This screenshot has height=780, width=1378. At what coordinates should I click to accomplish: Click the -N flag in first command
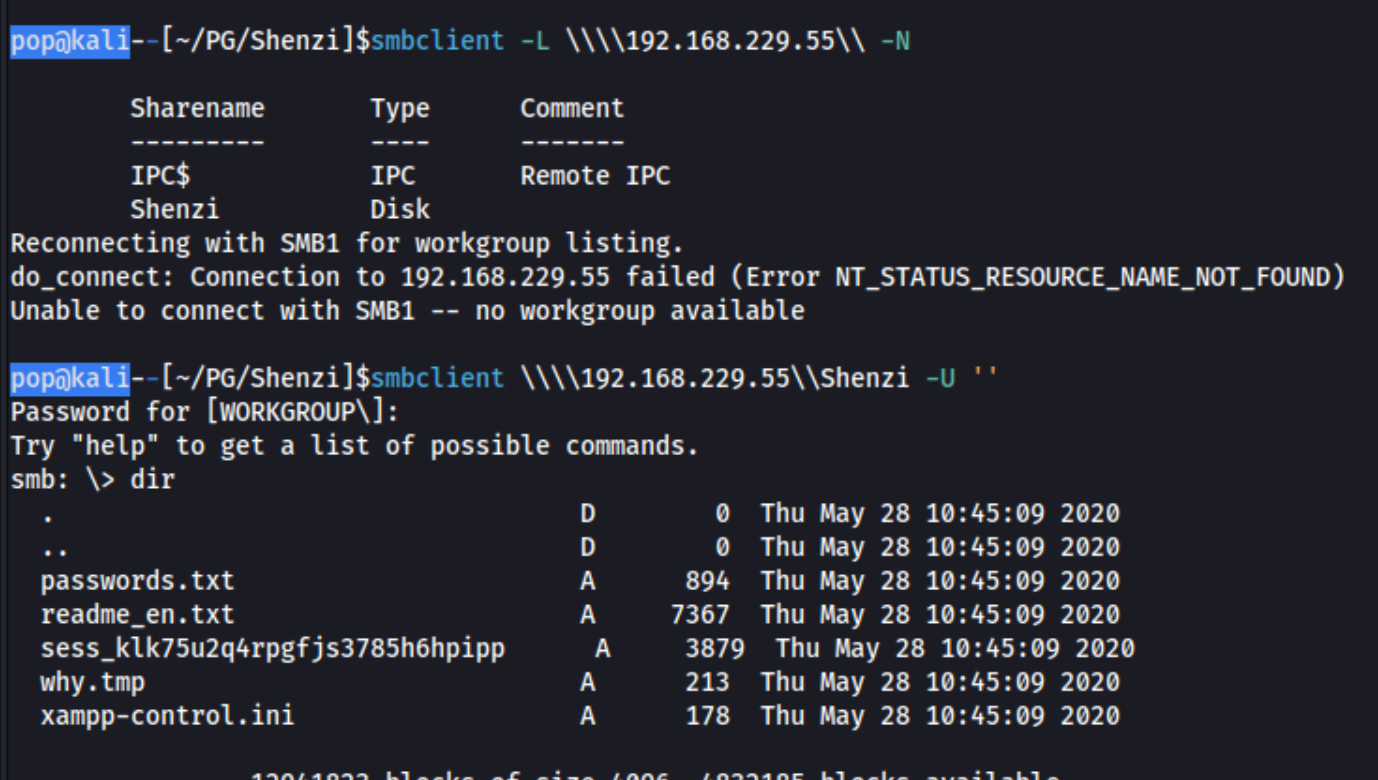895,42
